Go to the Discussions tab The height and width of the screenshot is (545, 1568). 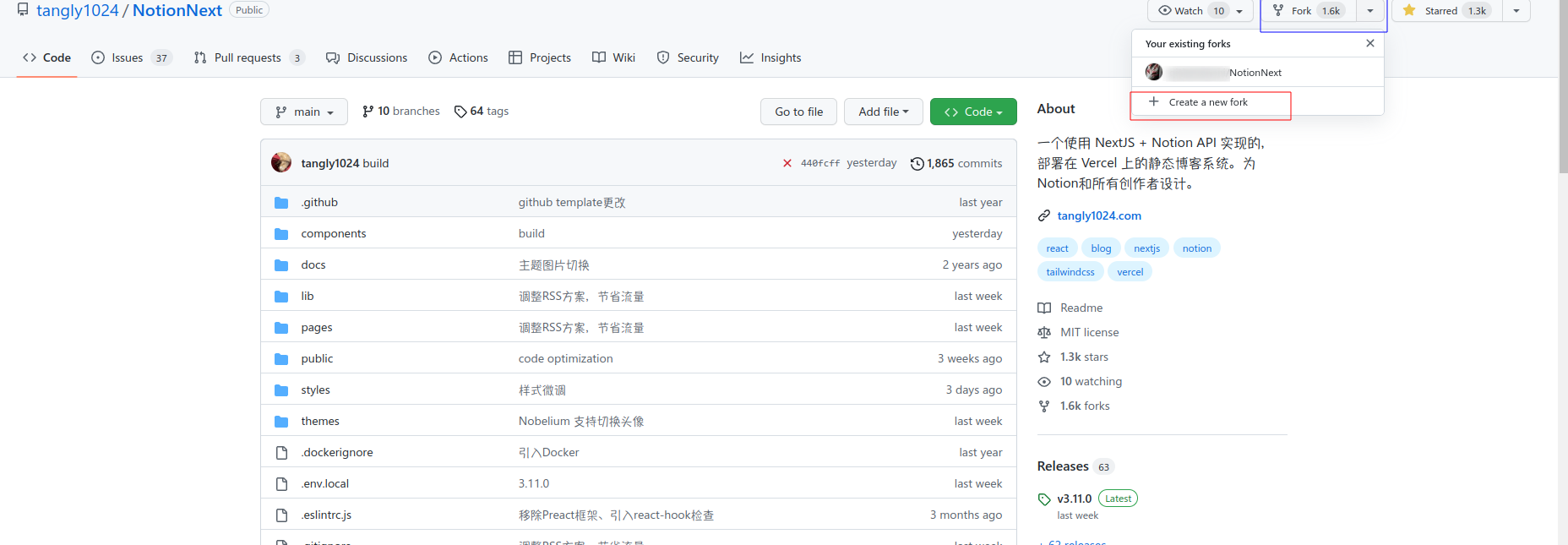pos(367,57)
